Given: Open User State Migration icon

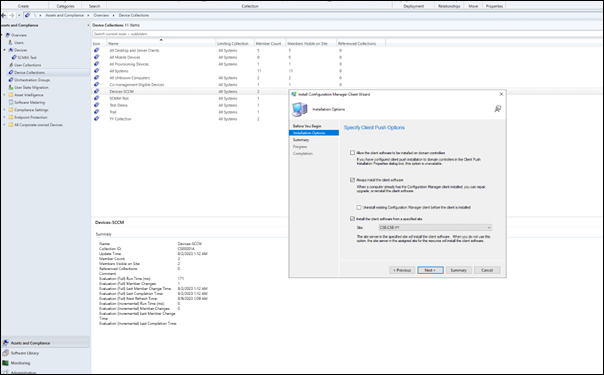Looking at the screenshot, I should 11,87.
